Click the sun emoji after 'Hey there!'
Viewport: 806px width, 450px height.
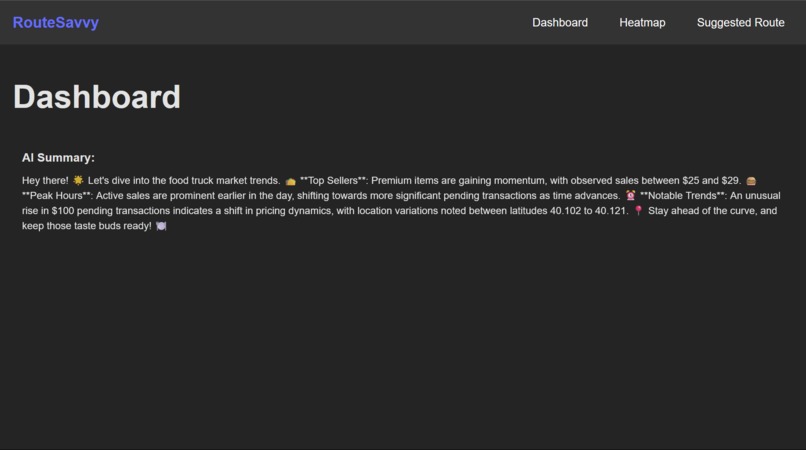[x=78, y=180]
